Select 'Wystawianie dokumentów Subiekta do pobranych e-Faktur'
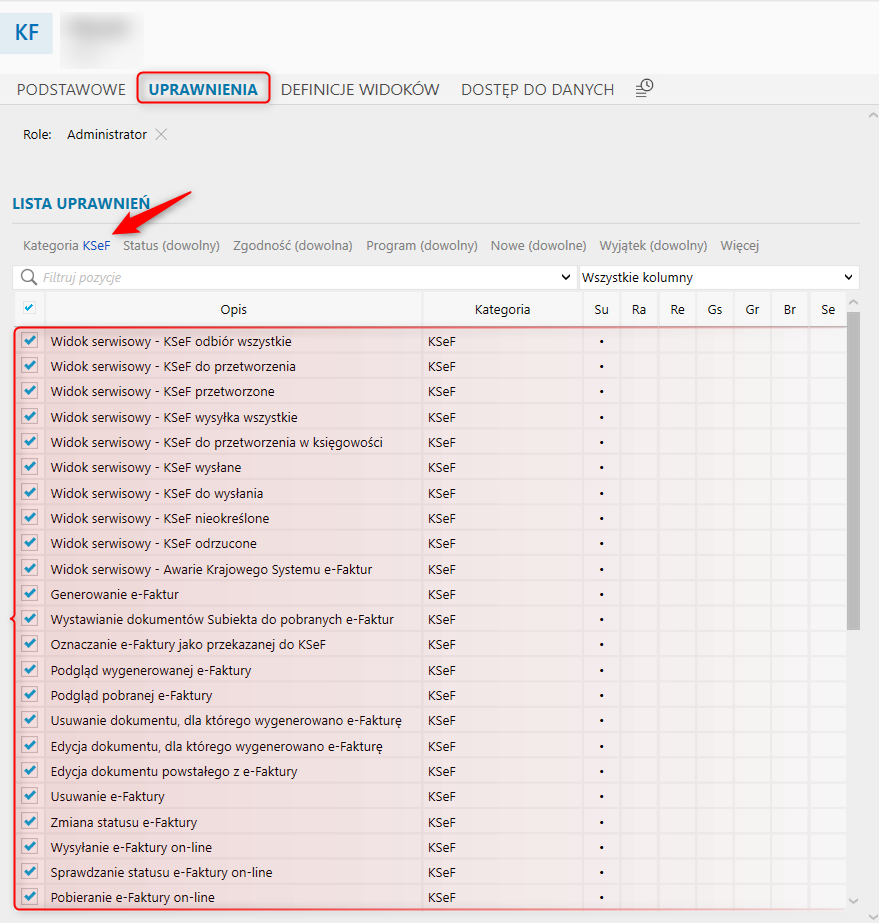The height and width of the screenshot is (923, 879). 430,619
